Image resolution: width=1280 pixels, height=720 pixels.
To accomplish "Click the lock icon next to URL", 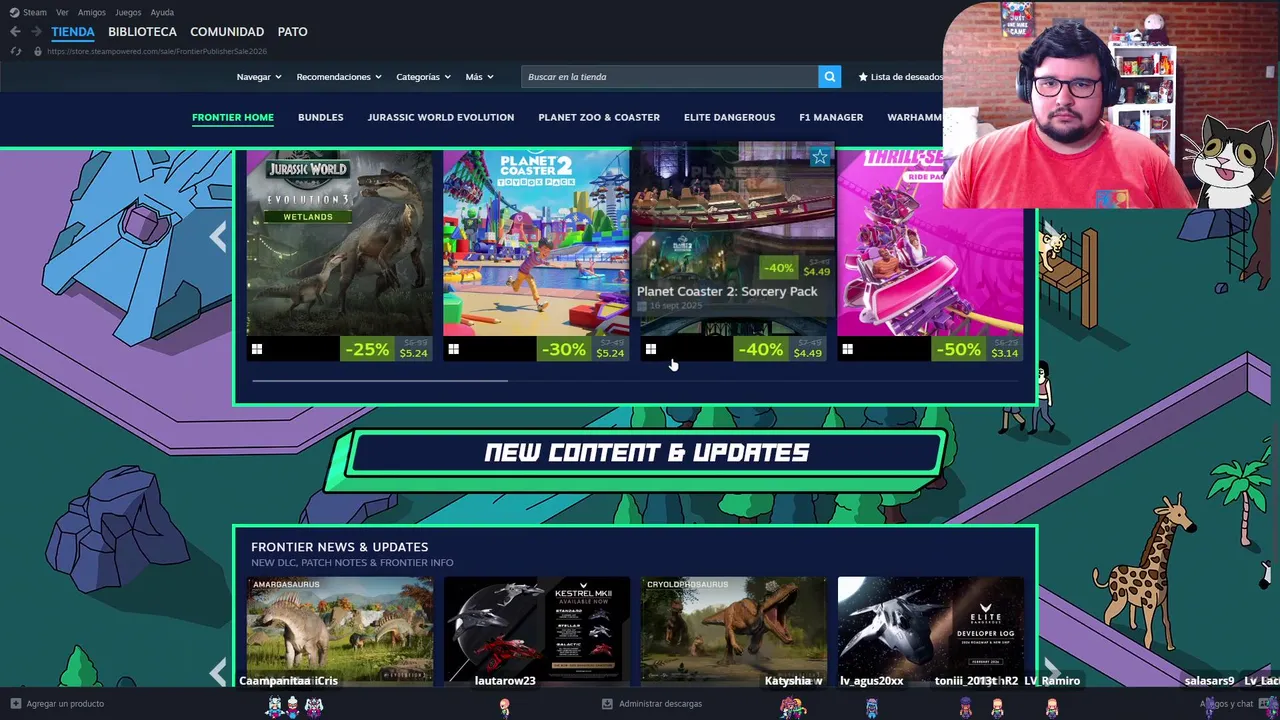I will (38, 51).
